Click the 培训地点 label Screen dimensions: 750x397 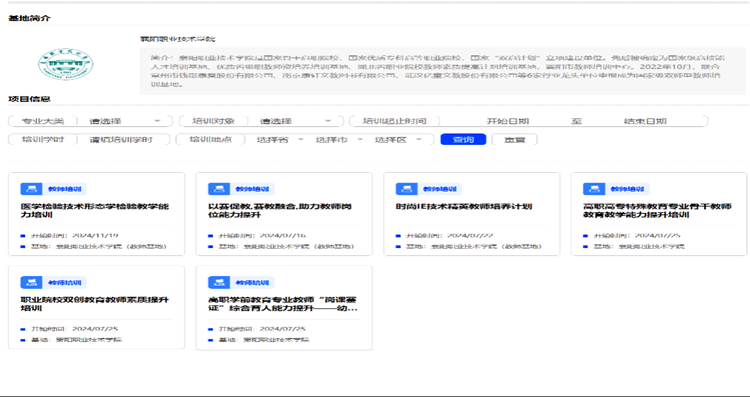210,140
